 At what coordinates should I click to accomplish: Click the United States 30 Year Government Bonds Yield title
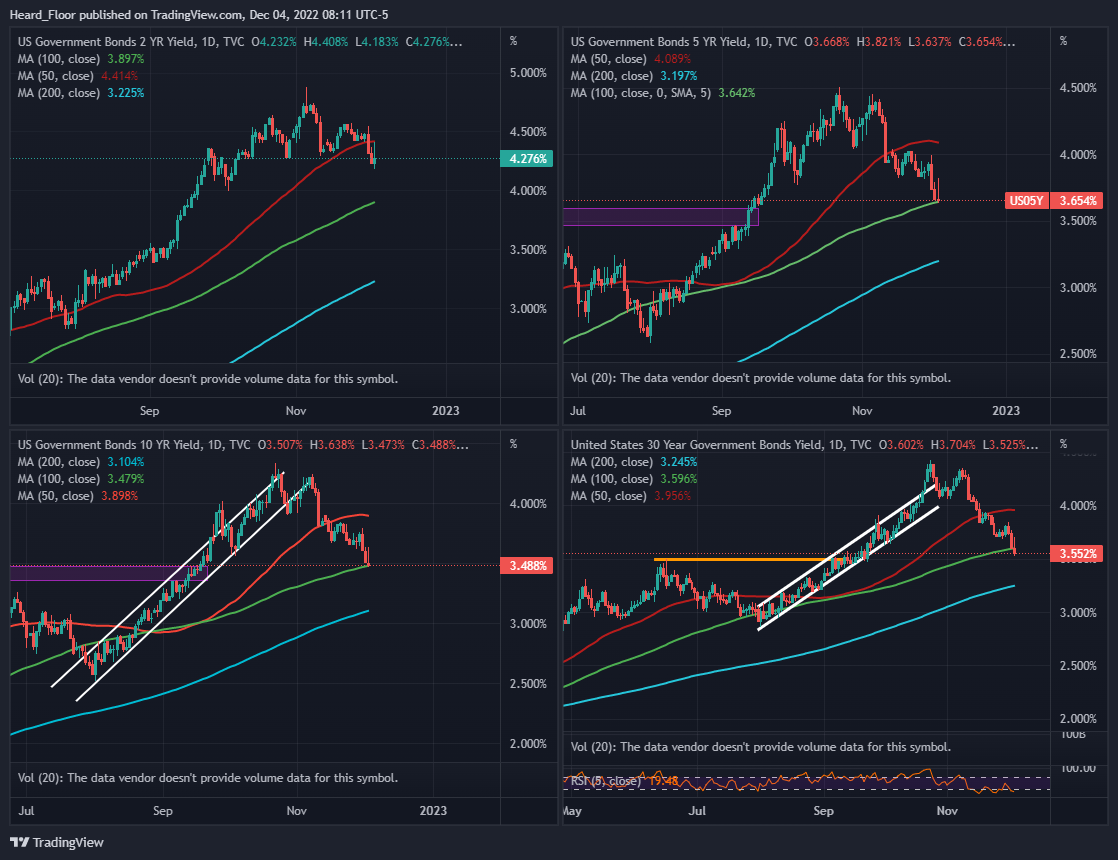(696, 445)
